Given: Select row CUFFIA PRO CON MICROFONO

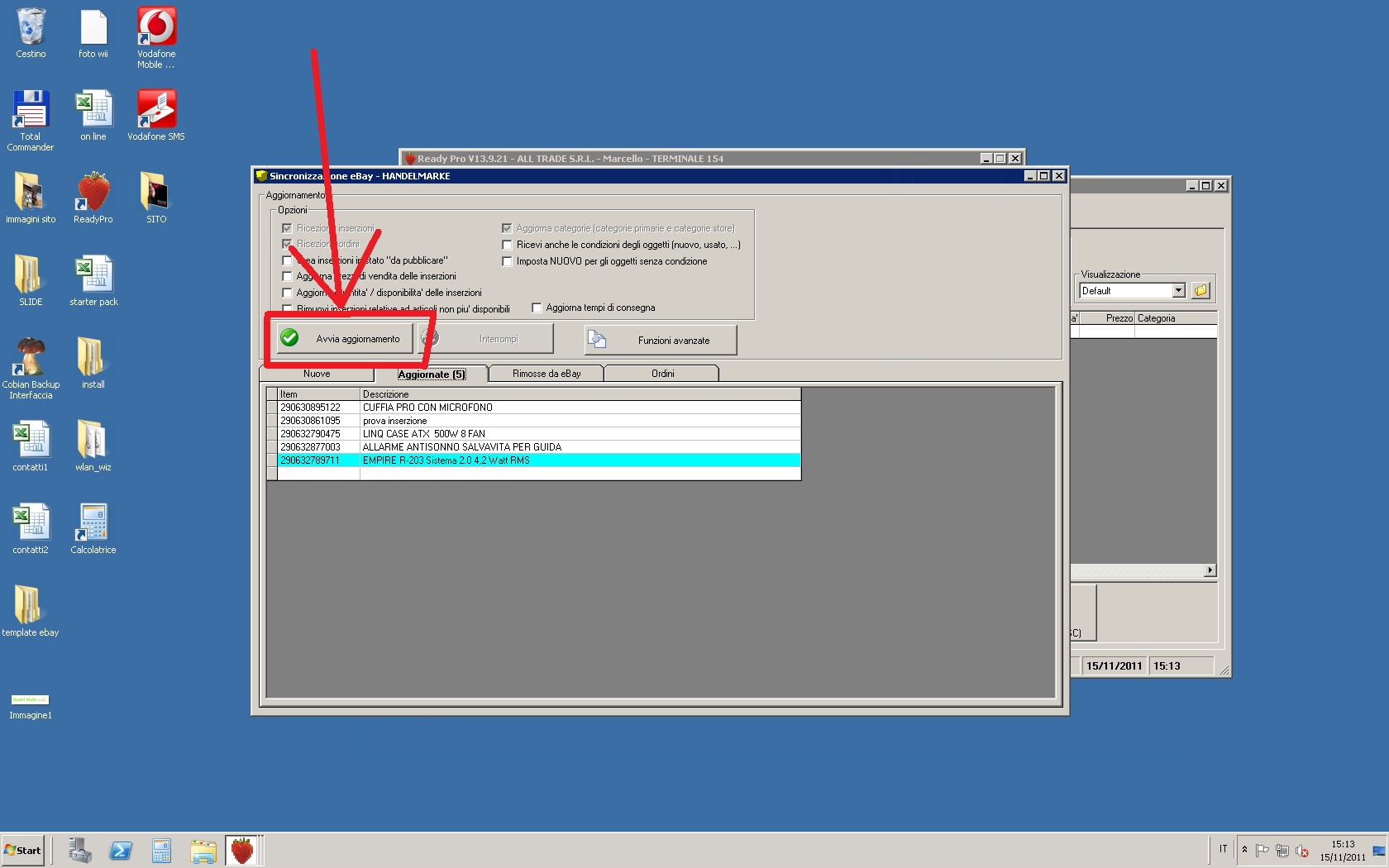Looking at the screenshot, I should click(x=533, y=408).
